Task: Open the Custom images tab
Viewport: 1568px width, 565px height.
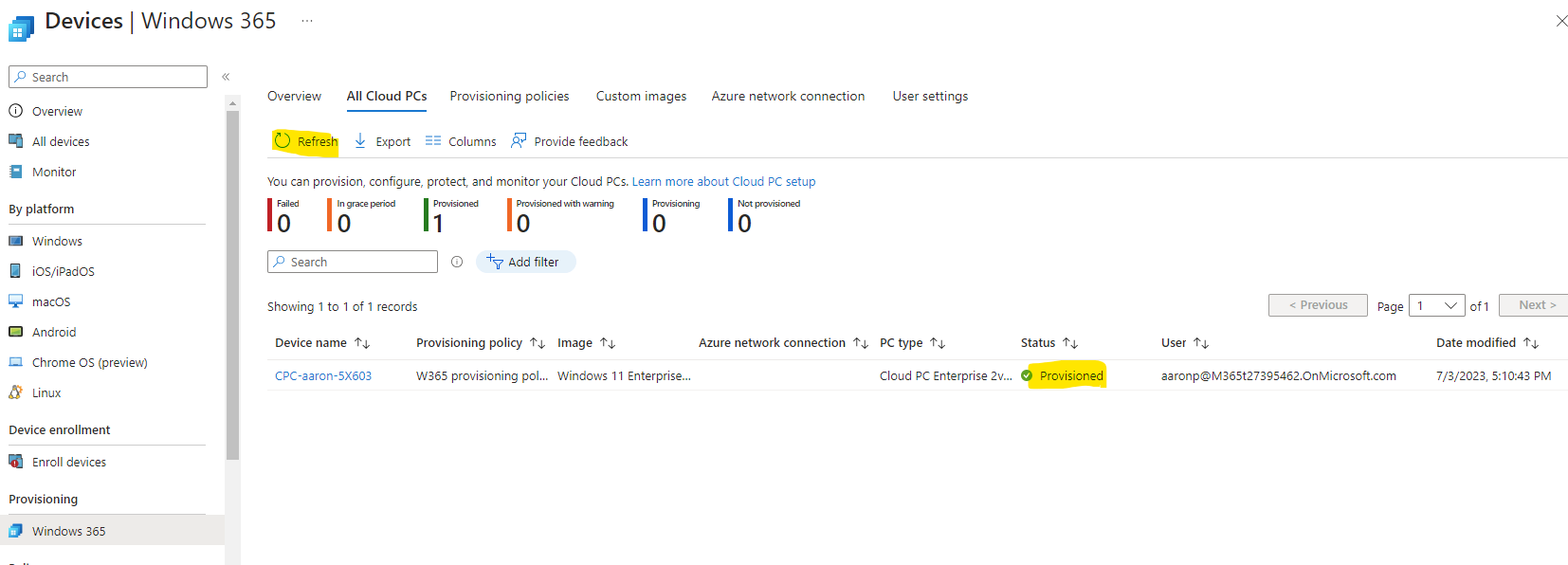Action: coord(641,96)
